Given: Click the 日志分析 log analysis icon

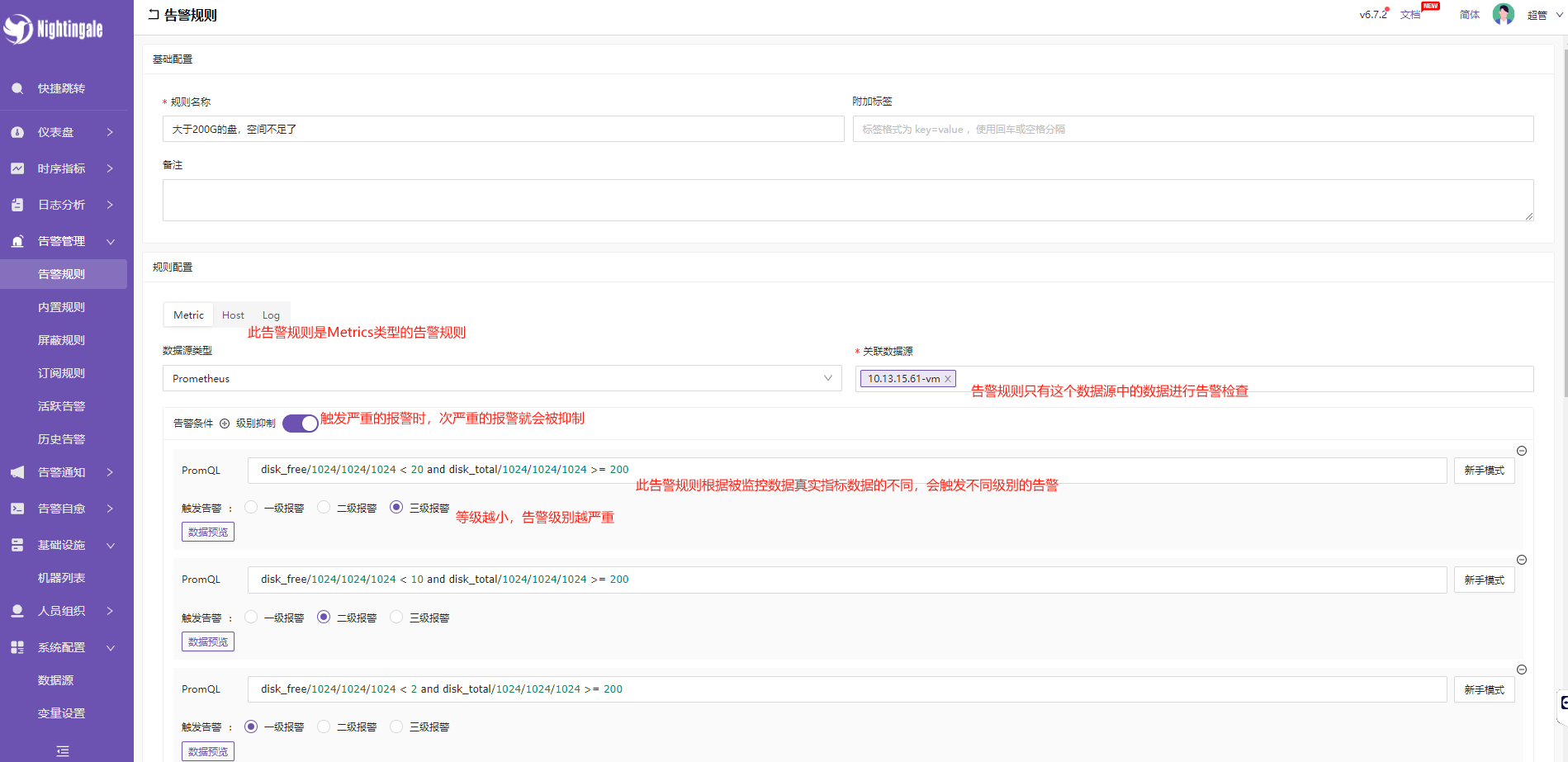Looking at the screenshot, I should click(x=17, y=205).
